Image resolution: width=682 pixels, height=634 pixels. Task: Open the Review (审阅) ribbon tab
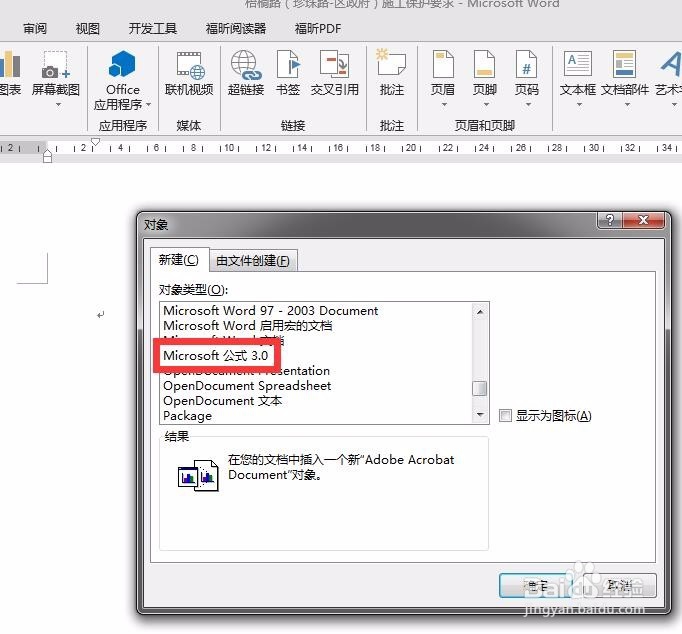35,29
